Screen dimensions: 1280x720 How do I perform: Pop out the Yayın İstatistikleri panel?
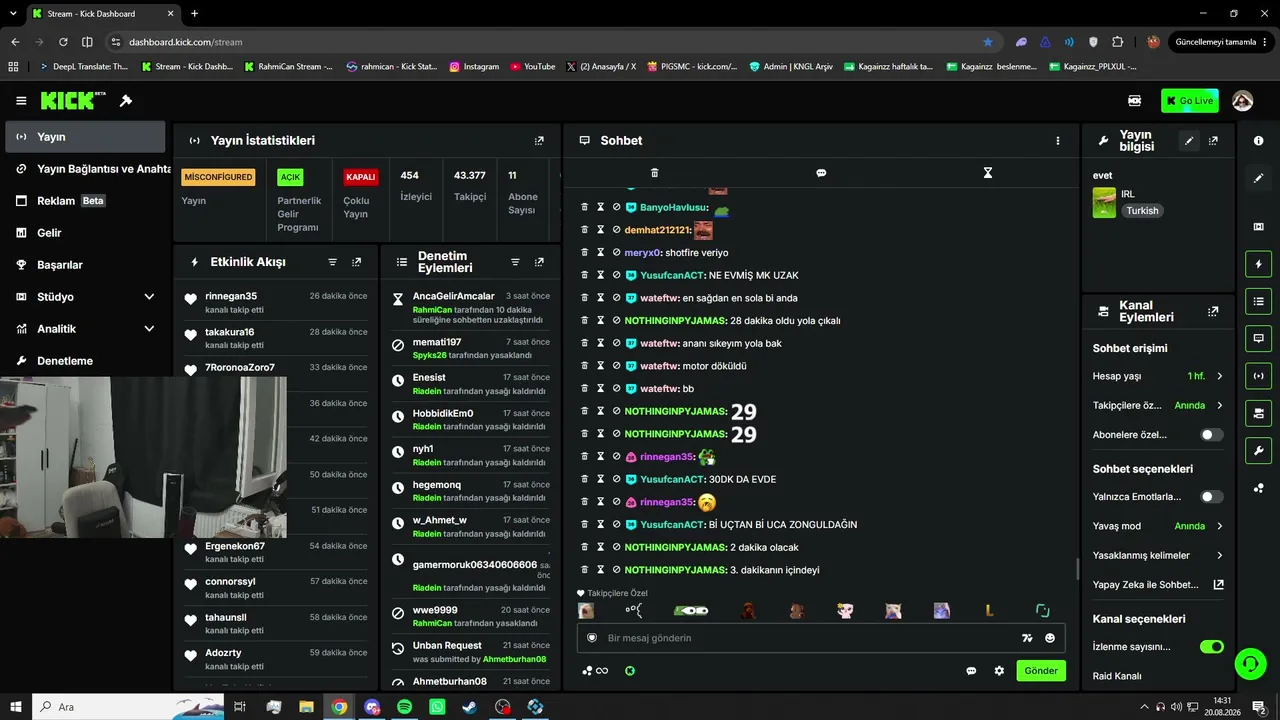[x=539, y=141]
